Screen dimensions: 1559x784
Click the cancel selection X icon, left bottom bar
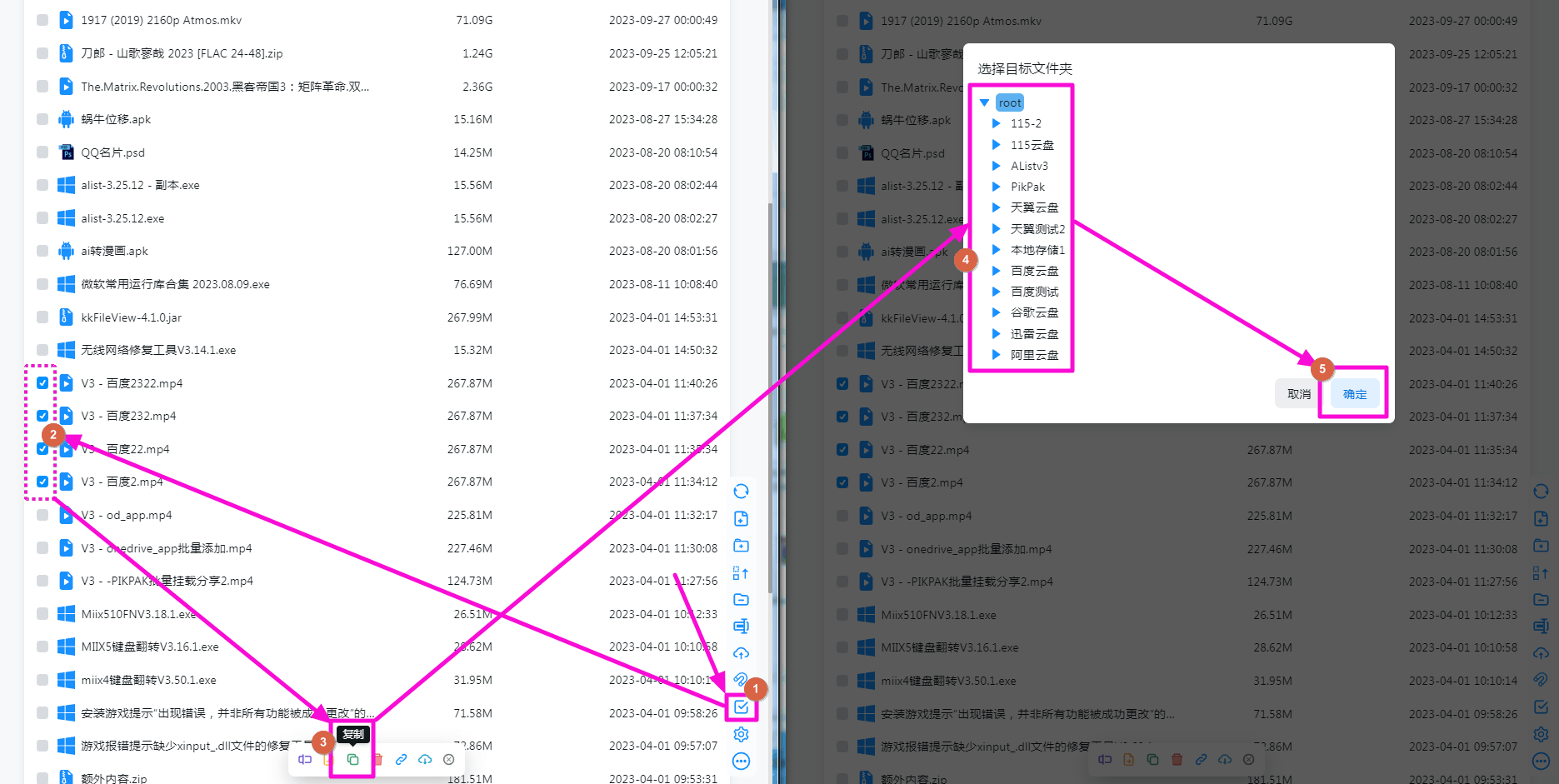[449, 759]
